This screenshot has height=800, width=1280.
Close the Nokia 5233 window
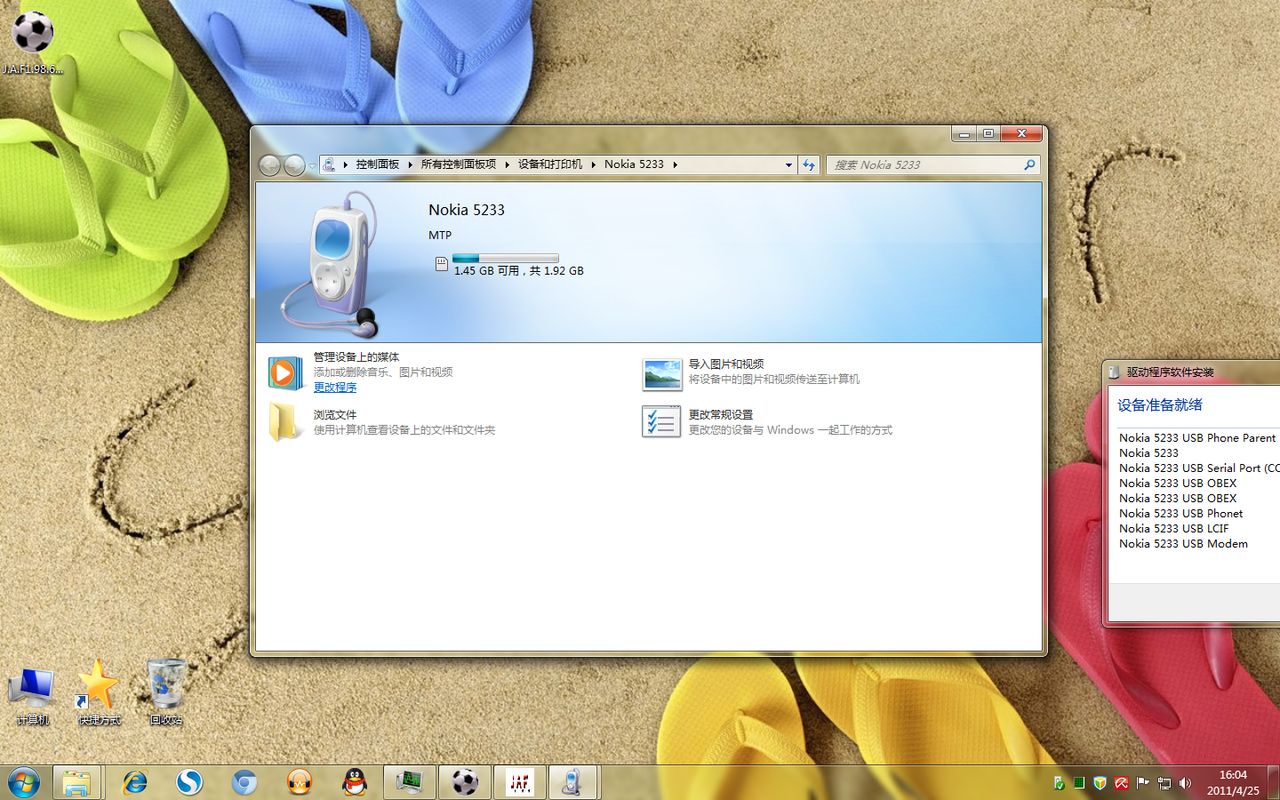(1021, 134)
